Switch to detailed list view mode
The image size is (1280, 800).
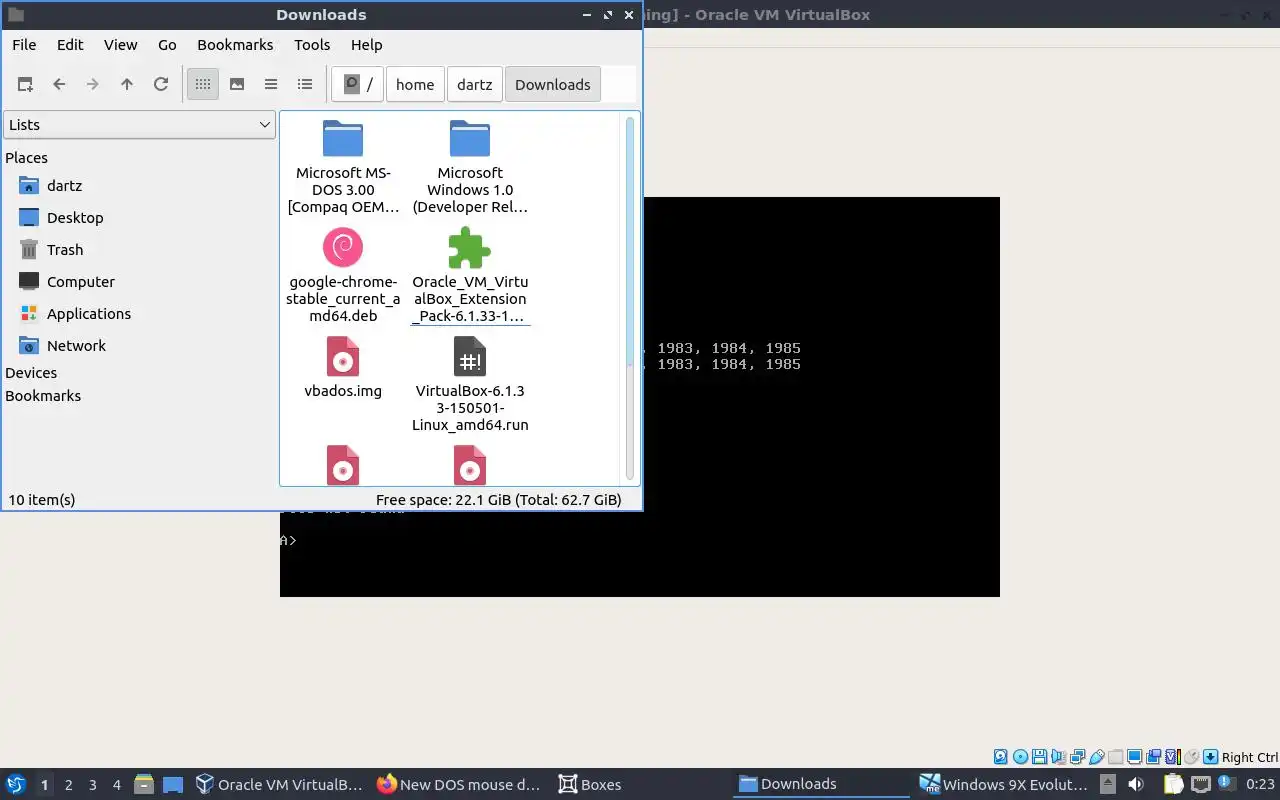click(305, 85)
